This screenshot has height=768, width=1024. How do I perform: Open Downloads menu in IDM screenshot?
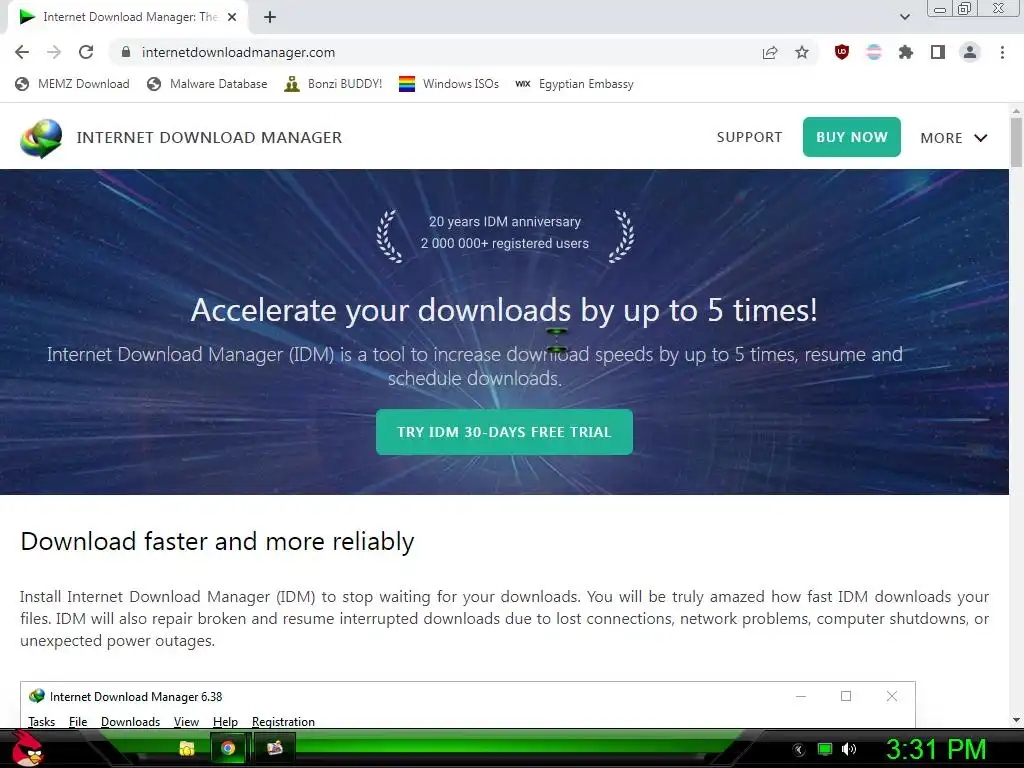click(x=131, y=721)
